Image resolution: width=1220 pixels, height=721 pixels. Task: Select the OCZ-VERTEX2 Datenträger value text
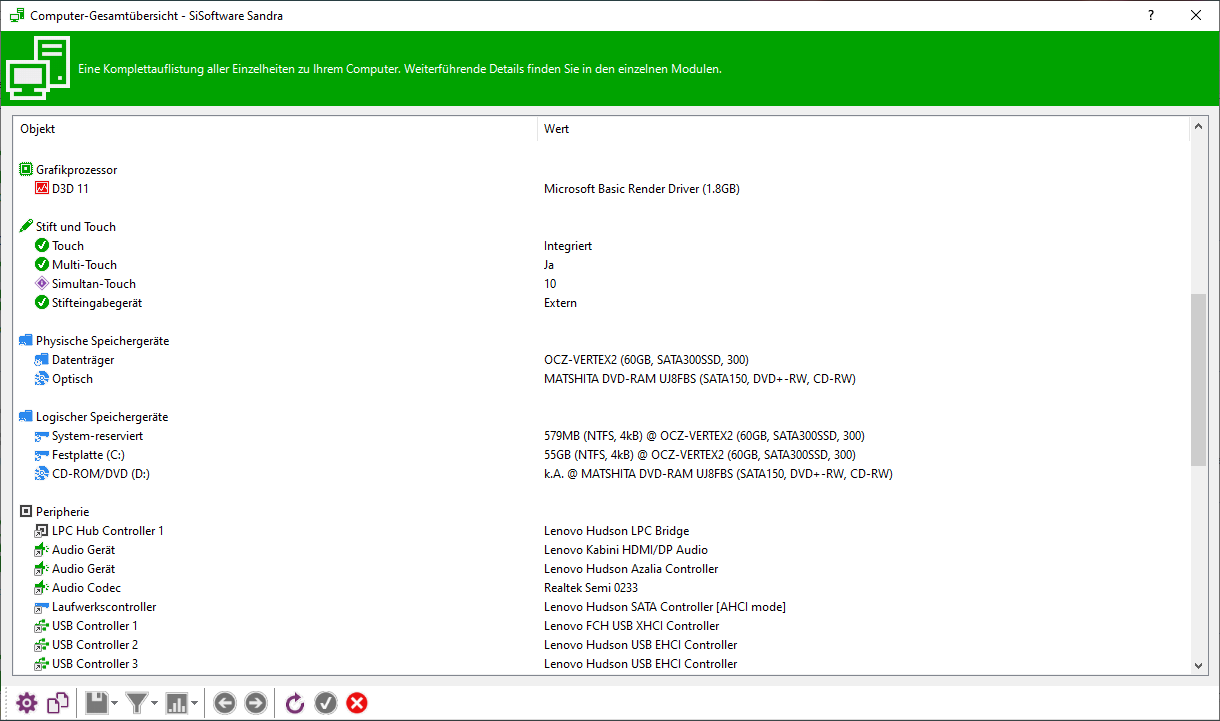pos(646,360)
